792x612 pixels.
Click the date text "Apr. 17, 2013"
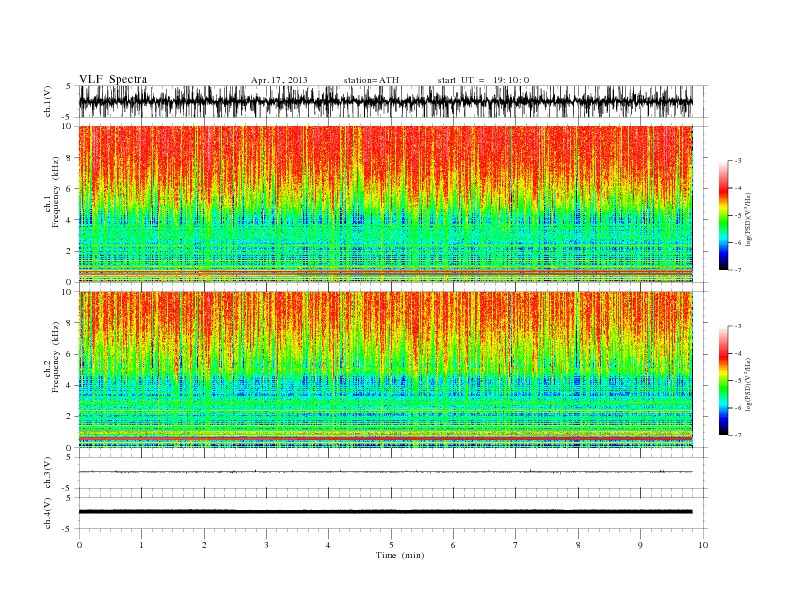[279, 80]
